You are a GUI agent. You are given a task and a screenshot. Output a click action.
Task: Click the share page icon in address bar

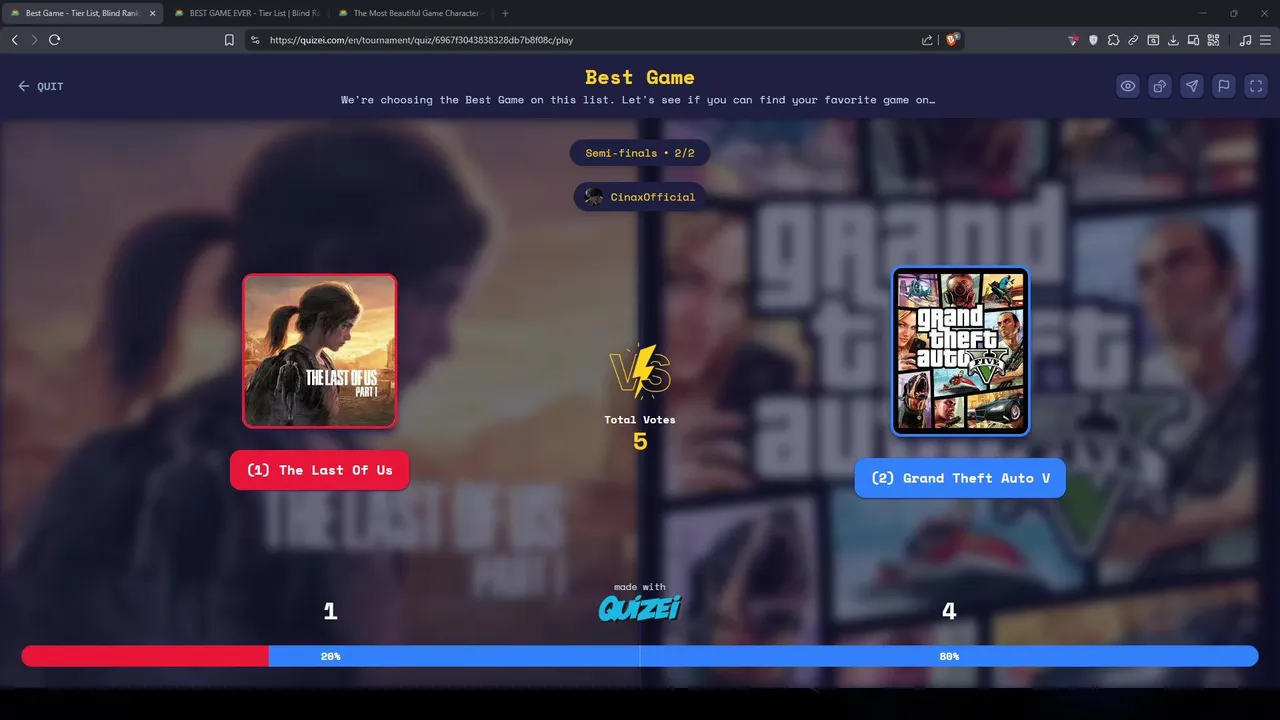pyautogui.click(x=927, y=40)
